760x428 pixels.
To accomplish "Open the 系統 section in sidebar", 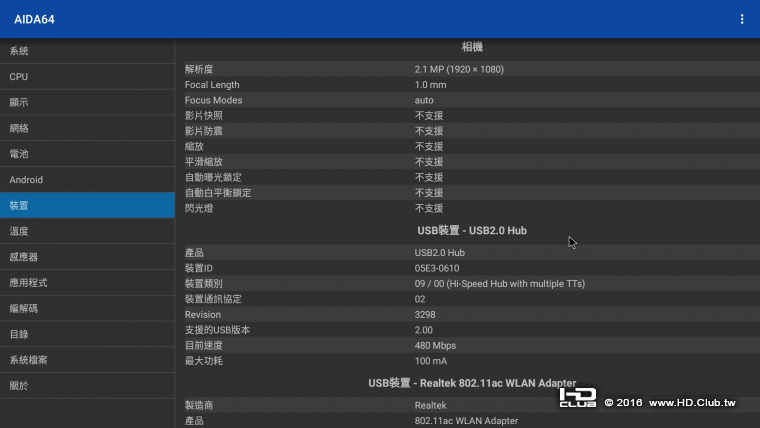I will coord(87,51).
